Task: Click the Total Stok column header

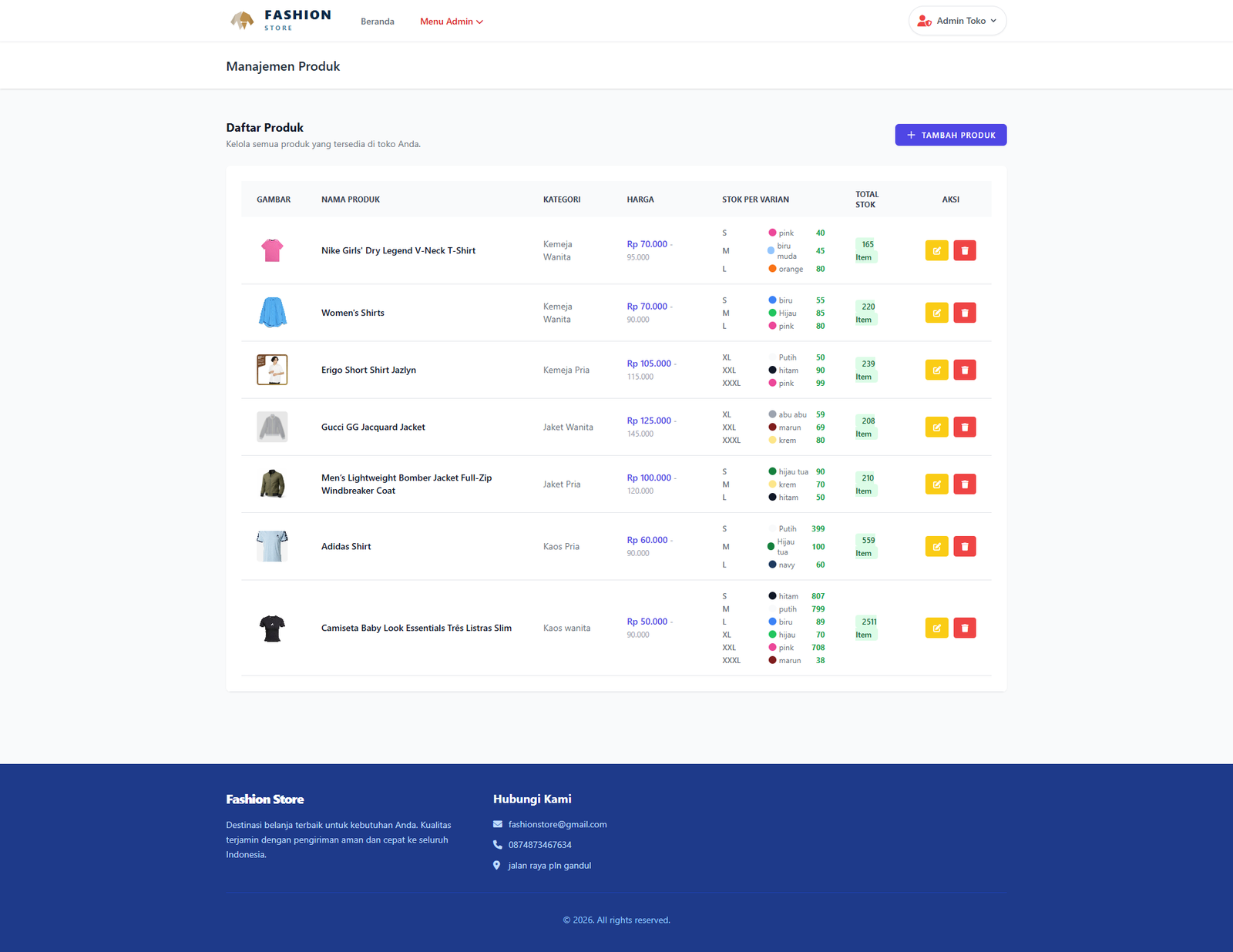Action: (x=867, y=199)
